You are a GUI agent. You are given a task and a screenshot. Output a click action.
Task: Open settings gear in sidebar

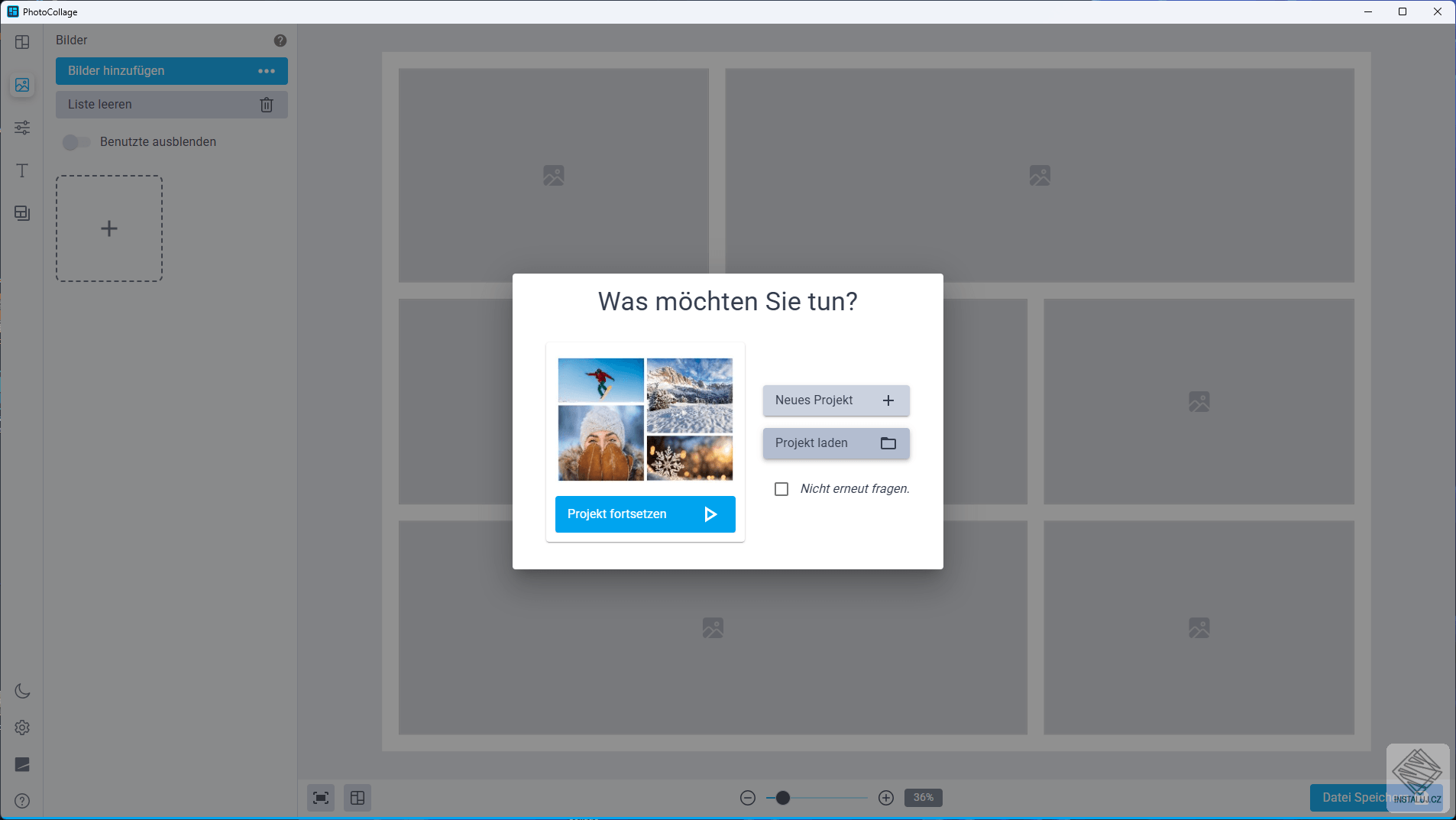pyautogui.click(x=22, y=728)
